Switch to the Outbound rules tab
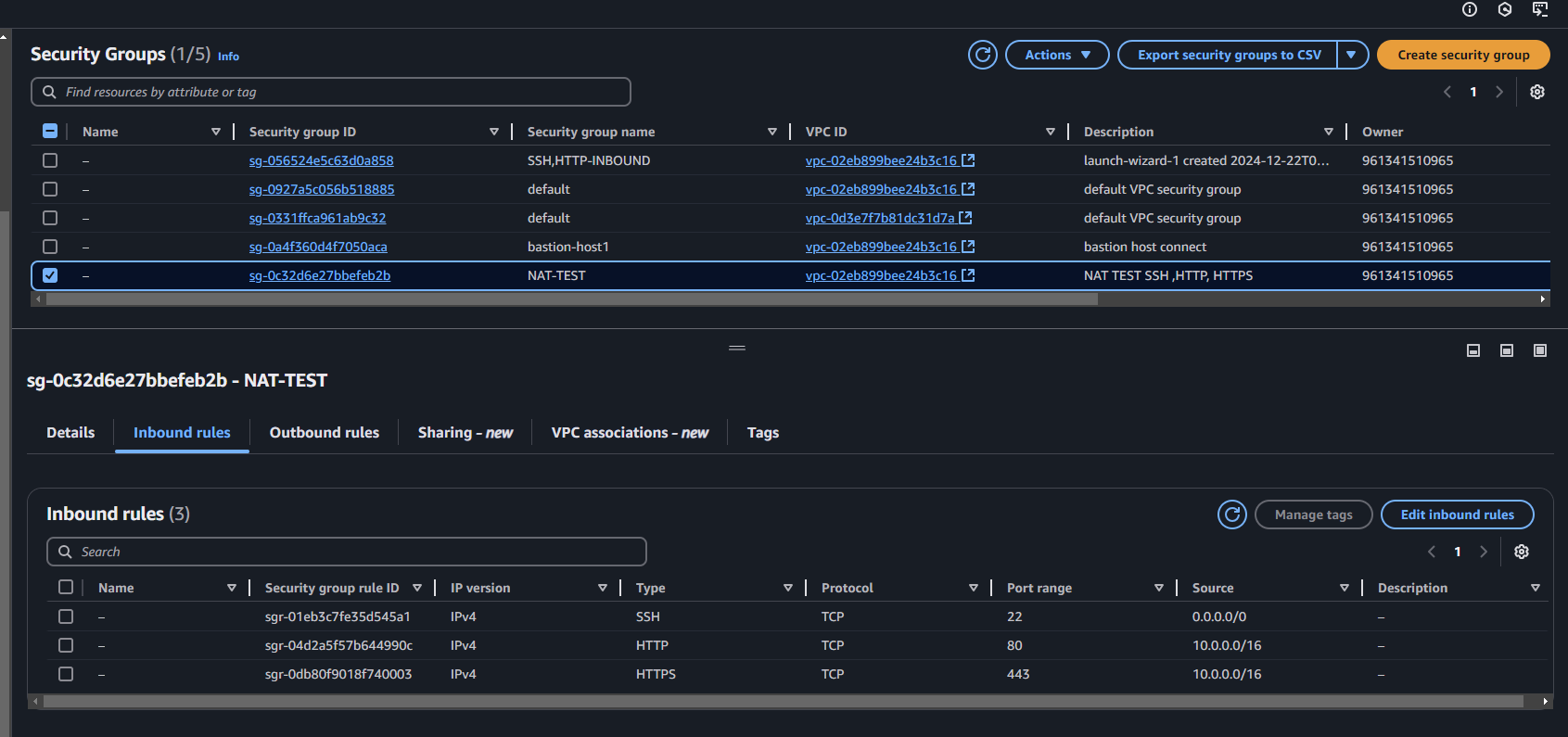The image size is (1568, 737). click(x=325, y=433)
